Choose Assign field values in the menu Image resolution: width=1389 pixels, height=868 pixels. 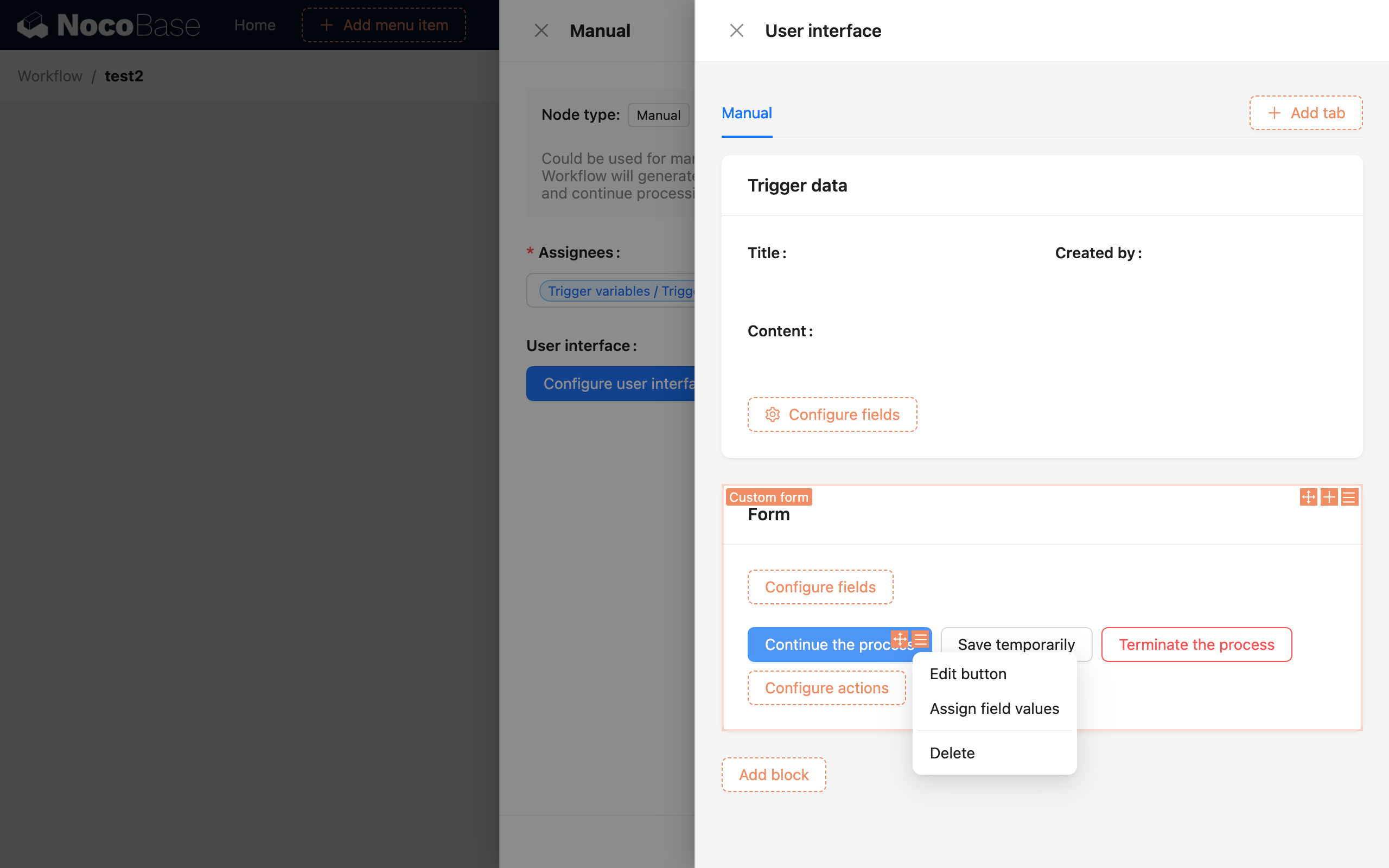pos(994,709)
